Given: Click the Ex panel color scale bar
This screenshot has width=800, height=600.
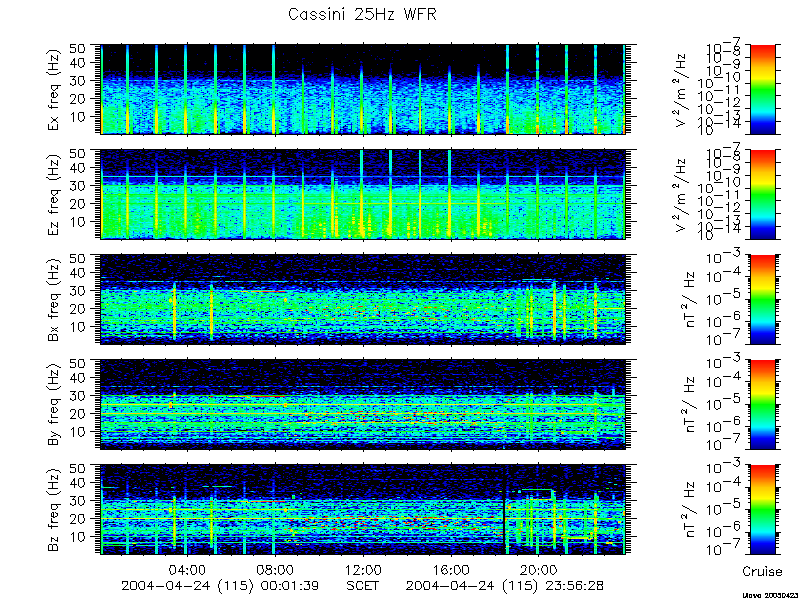Looking at the screenshot, I should pos(762,89).
